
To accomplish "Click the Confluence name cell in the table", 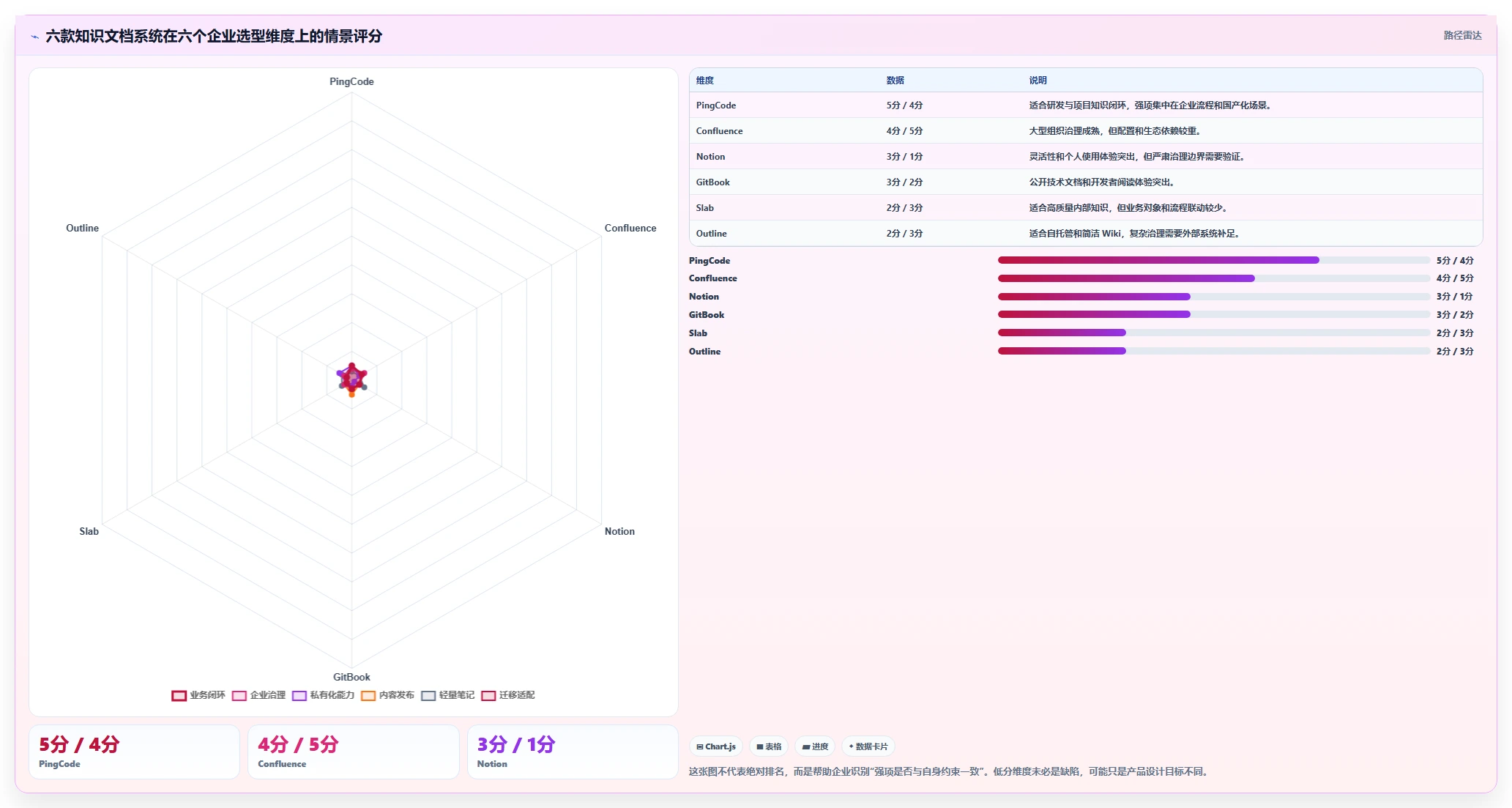I will coord(719,131).
